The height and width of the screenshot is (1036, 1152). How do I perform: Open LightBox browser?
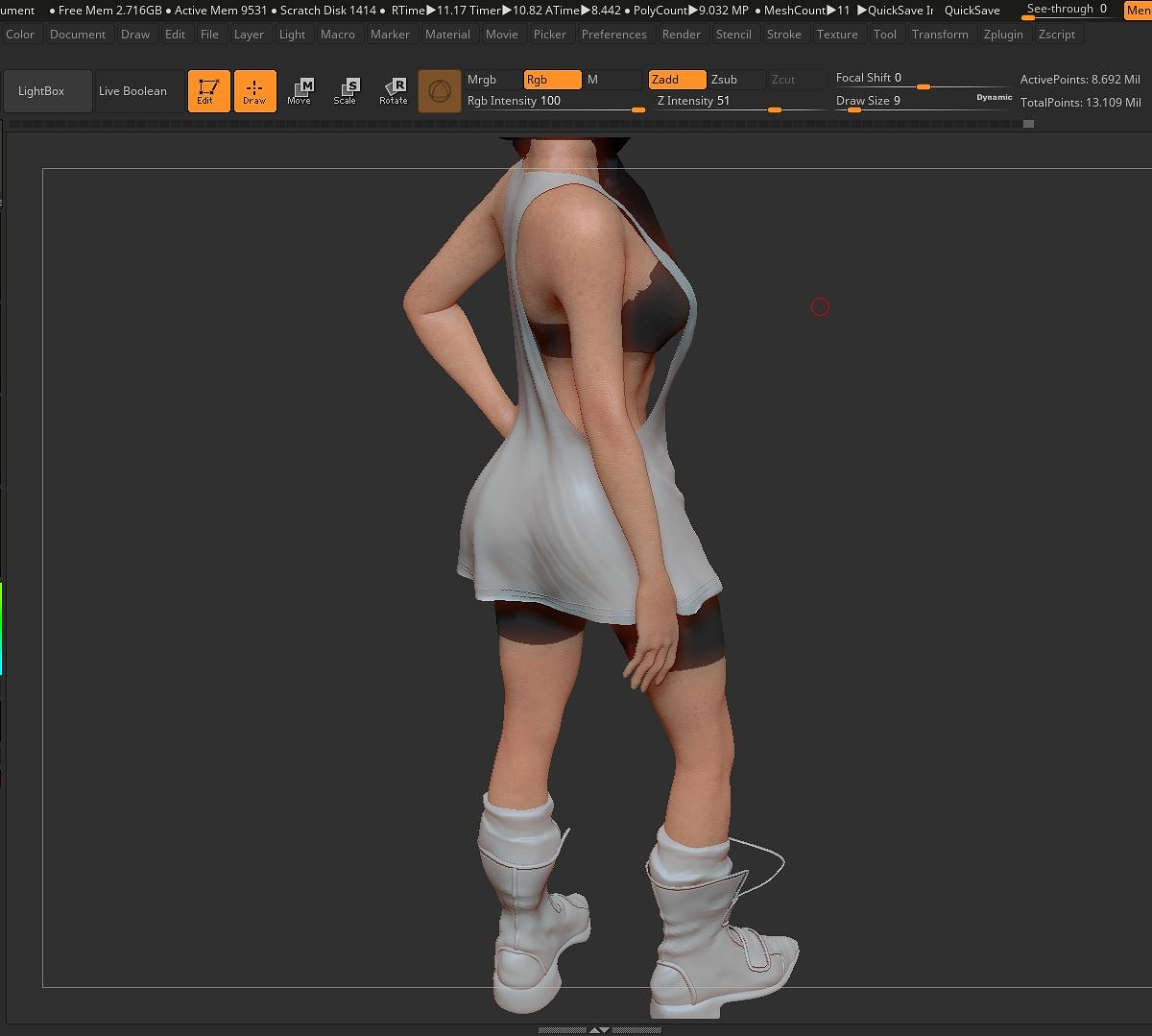pos(48,91)
